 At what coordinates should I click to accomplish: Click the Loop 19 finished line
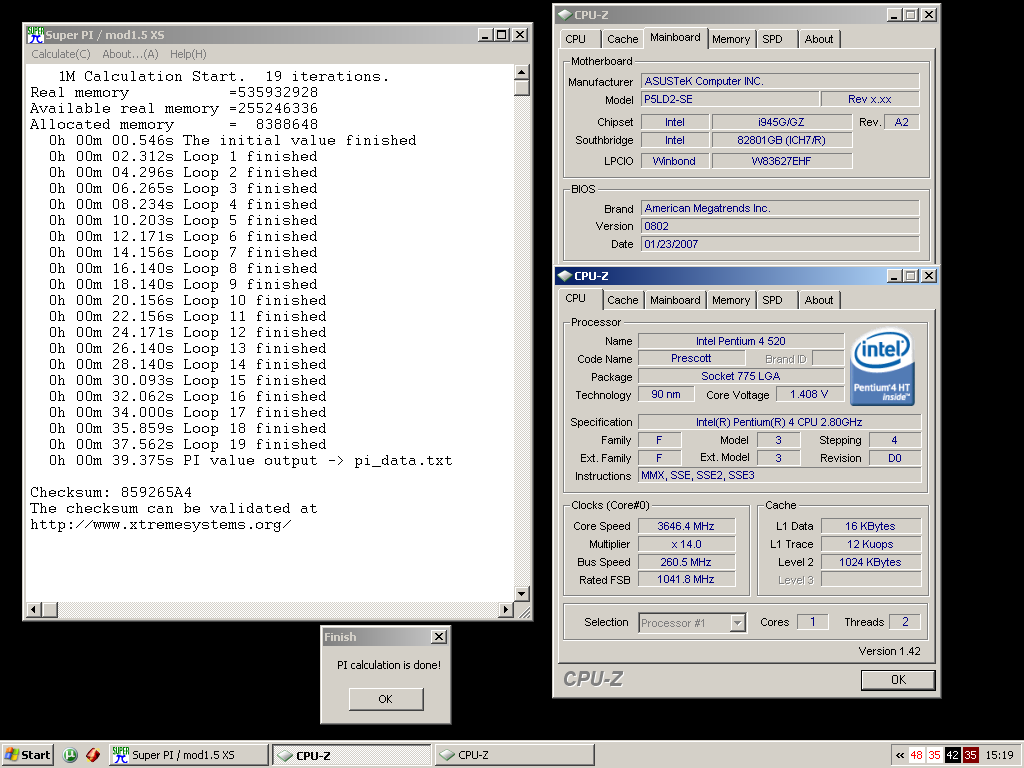pyautogui.click(x=187, y=445)
